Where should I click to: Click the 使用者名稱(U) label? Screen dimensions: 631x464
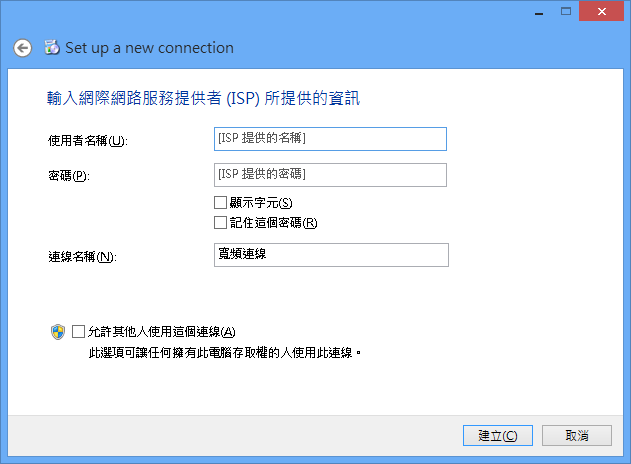(88, 141)
